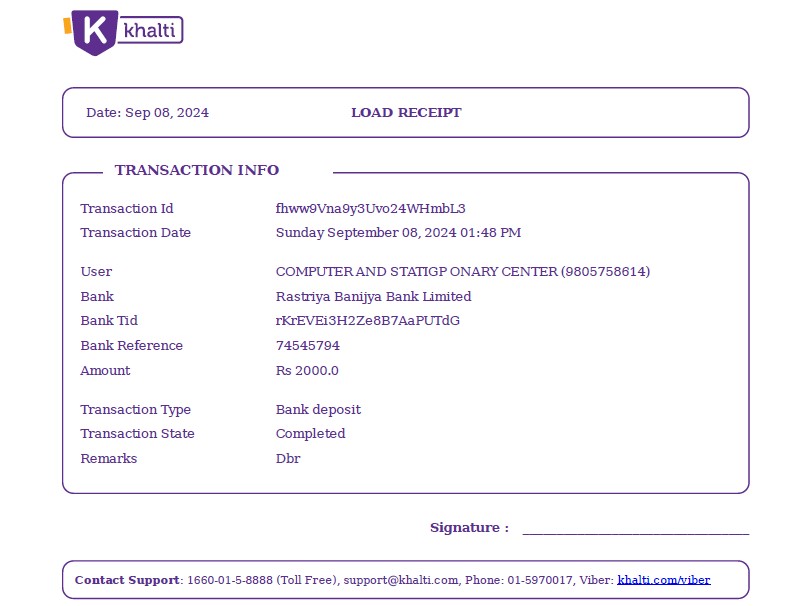The width and height of the screenshot is (789, 606).
Task: Click the Transaction Id label
Action: click(x=127, y=208)
